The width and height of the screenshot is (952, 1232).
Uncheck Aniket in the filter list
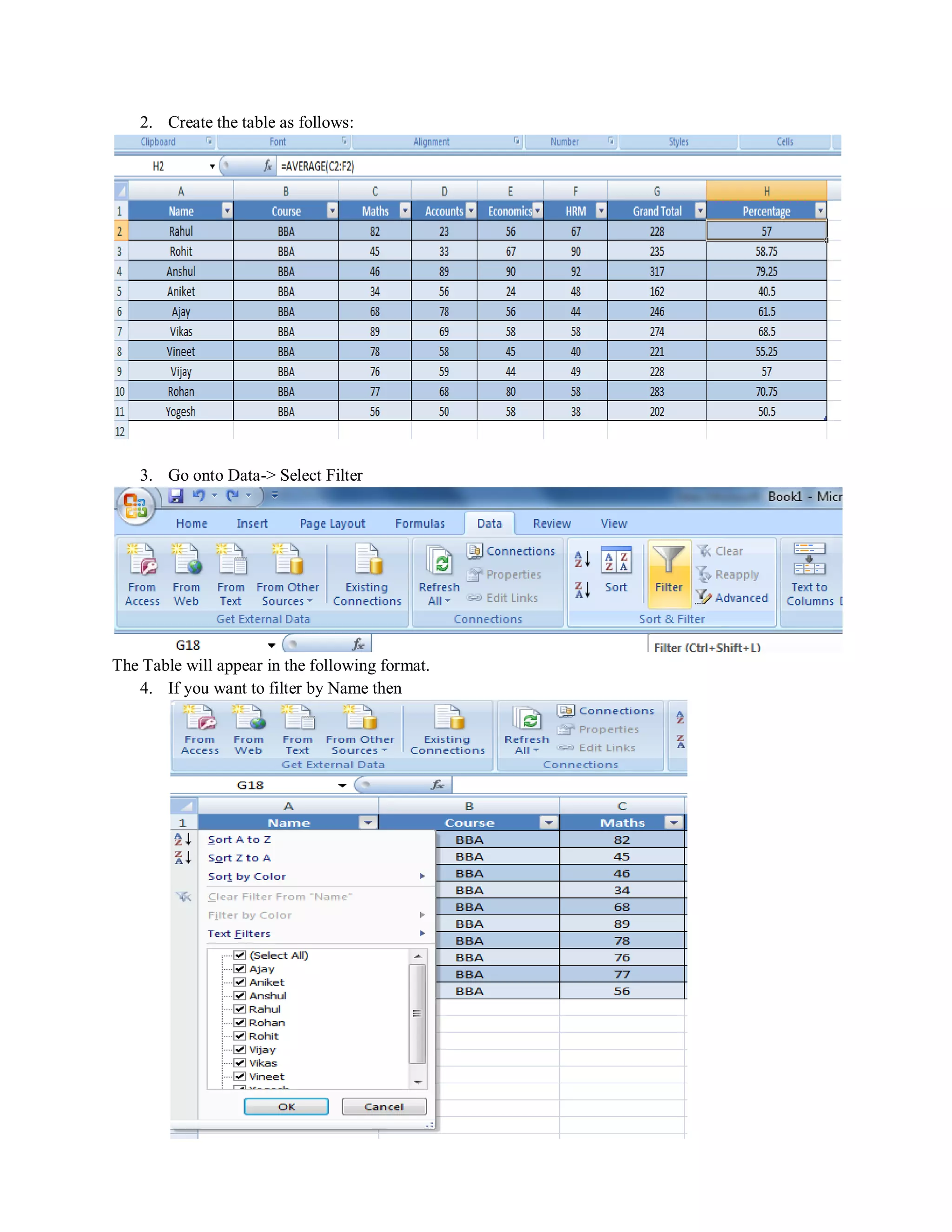tap(240, 982)
